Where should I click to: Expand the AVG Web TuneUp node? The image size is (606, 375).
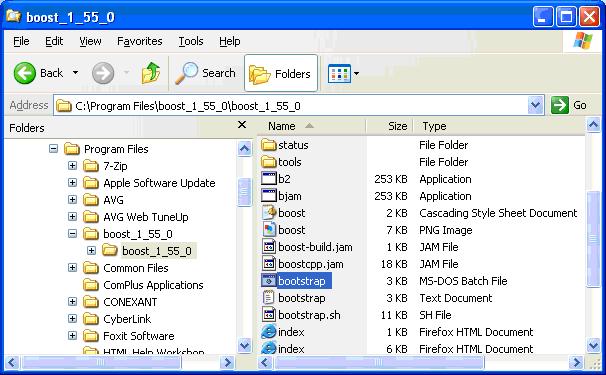(x=72, y=216)
